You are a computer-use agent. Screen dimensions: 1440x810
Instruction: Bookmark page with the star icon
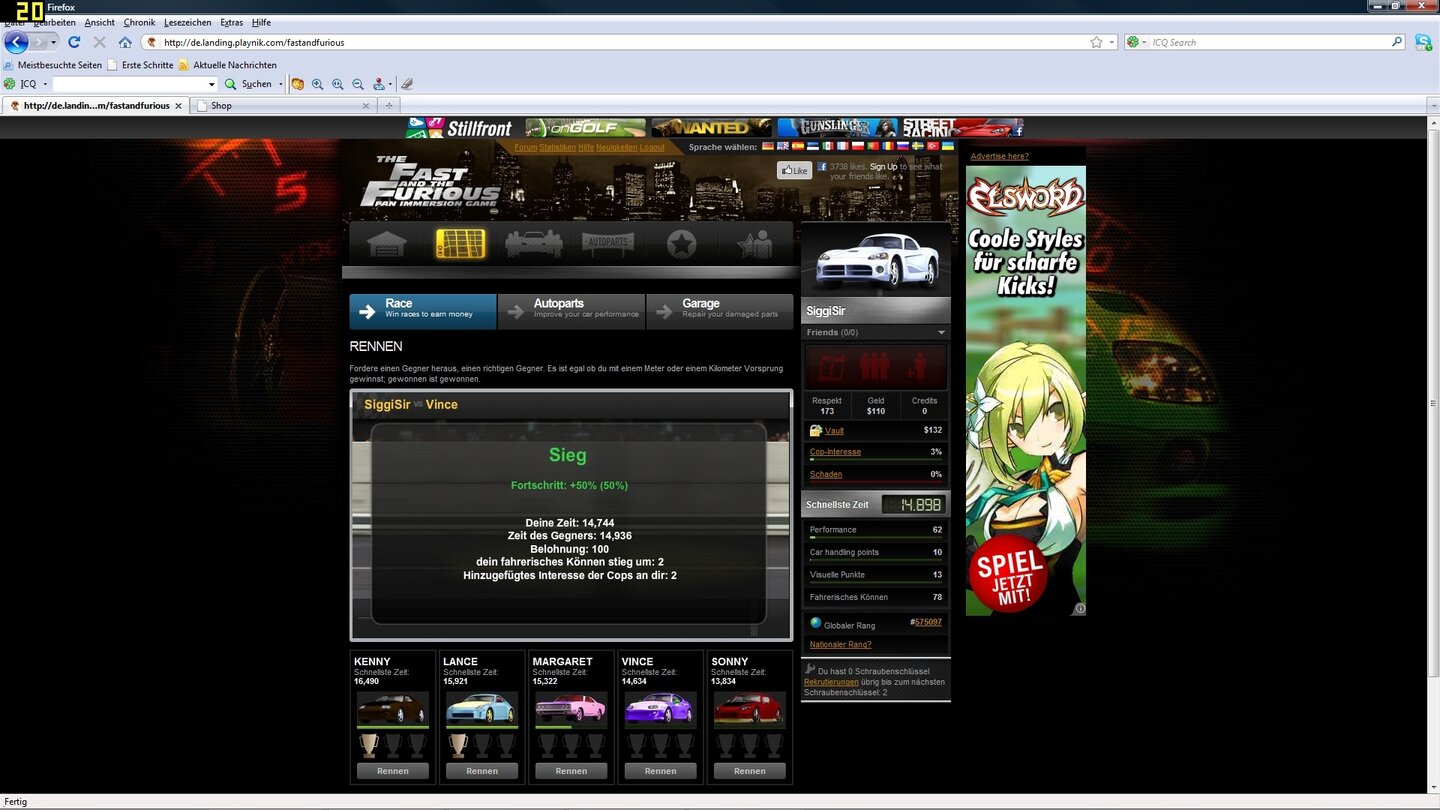1096,42
